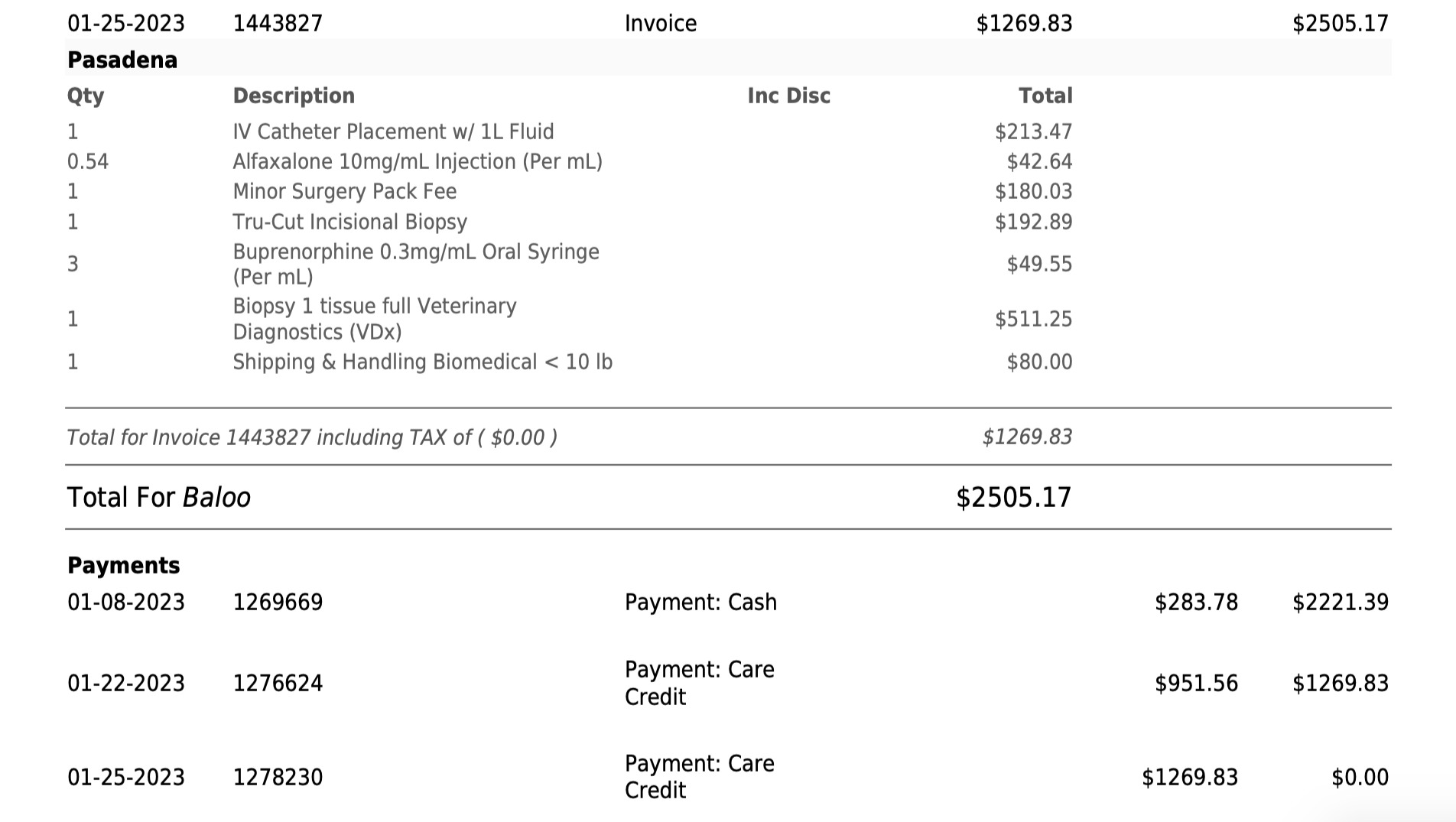Image resolution: width=1456 pixels, height=822 pixels.
Task: Select payment 1269669 Cash entry
Action: [x=728, y=602]
